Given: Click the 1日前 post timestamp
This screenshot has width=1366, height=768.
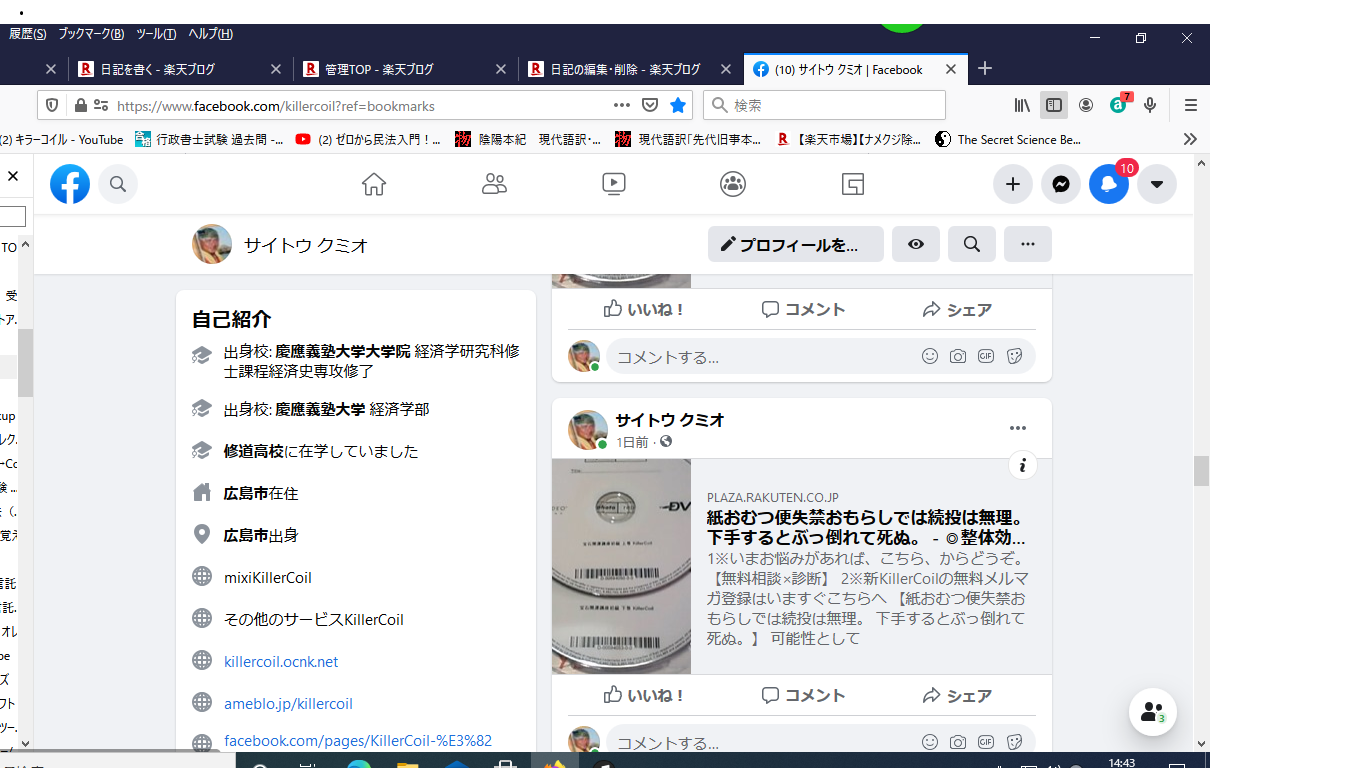Looking at the screenshot, I should tap(632, 442).
